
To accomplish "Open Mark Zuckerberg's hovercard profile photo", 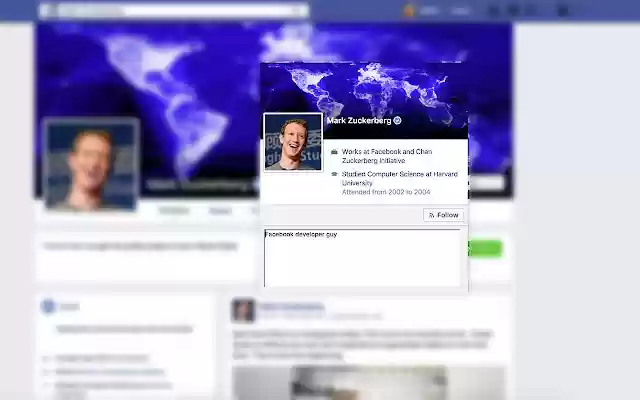I will pos(293,142).
